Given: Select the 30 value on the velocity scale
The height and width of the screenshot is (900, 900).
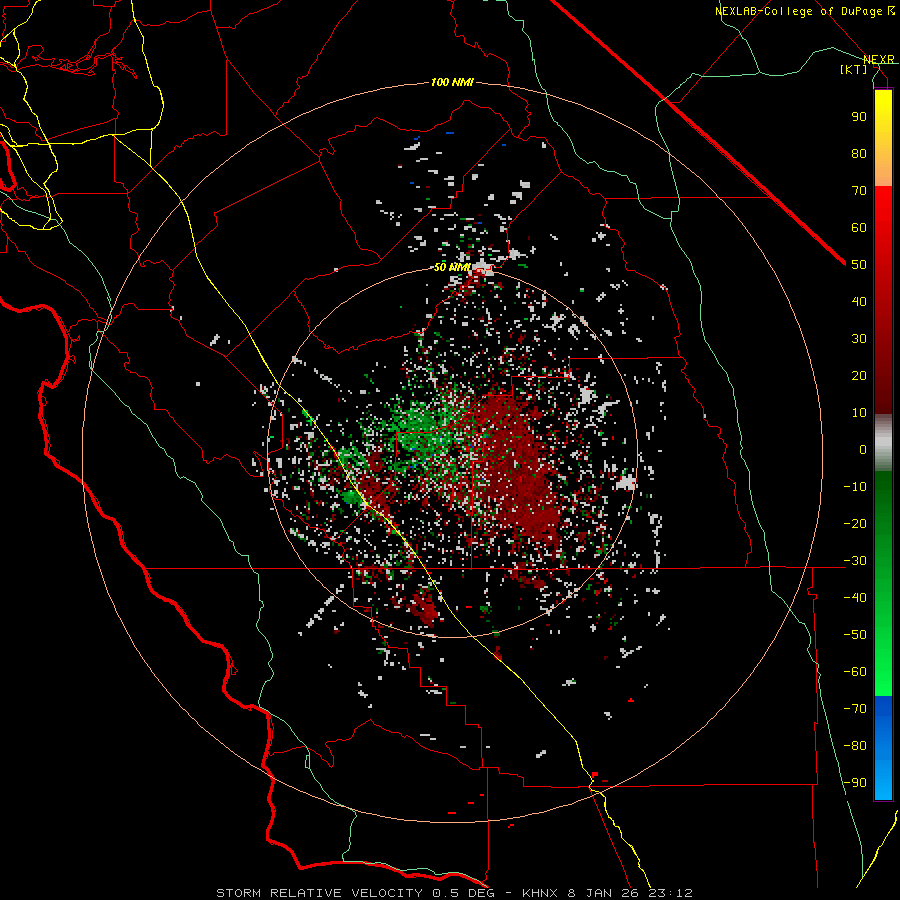Looking at the screenshot, I should (x=859, y=339).
